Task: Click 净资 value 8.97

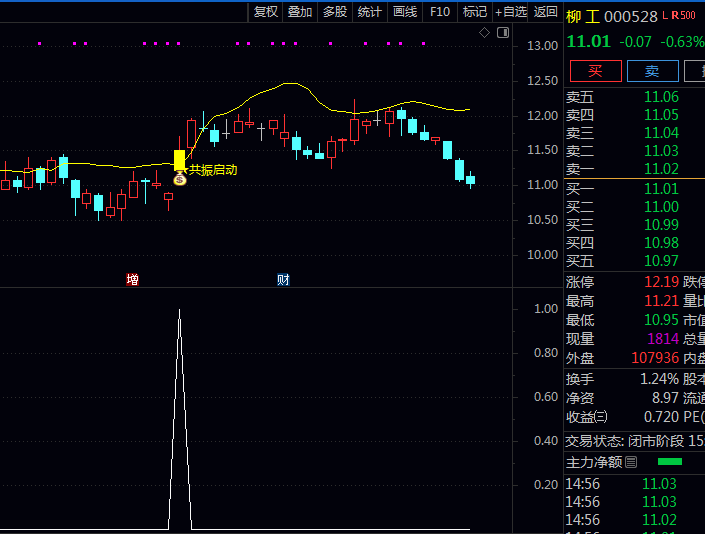Action: pos(665,398)
